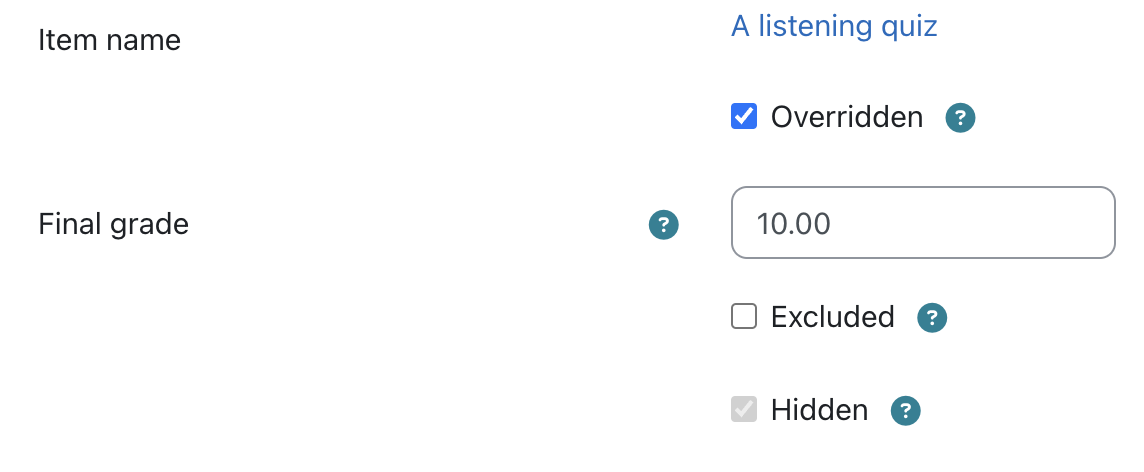Place cursor in the 10.00 grade box
The width and height of the screenshot is (1144, 472).
coord(923,223)
